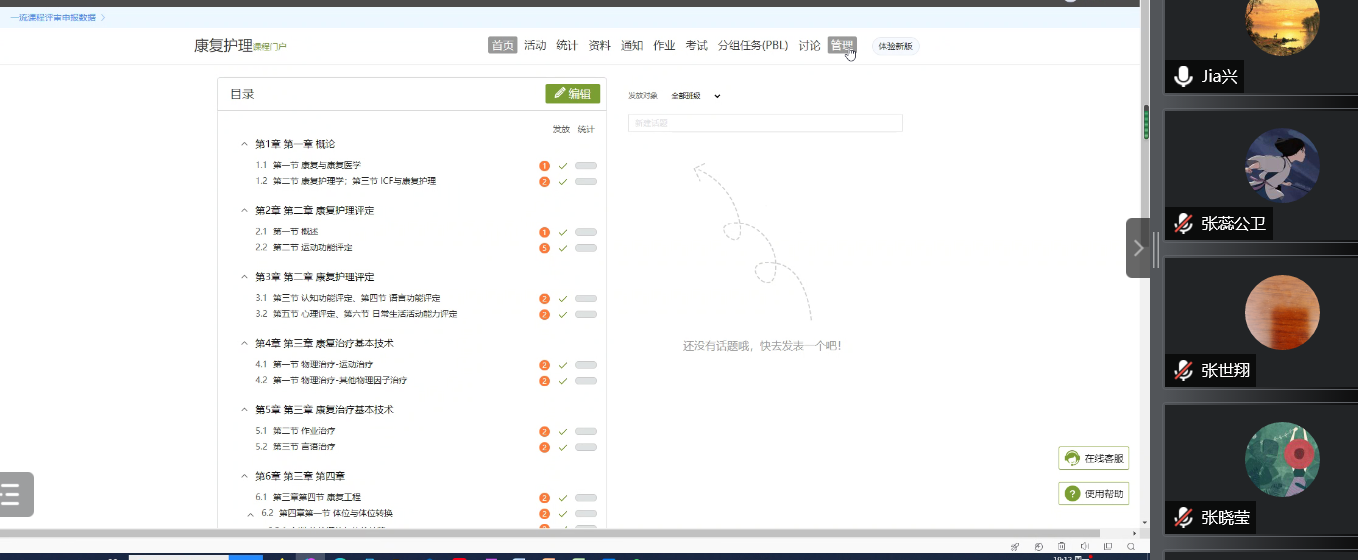Click the 在线客服 headset support button
This screenshot has width=1358, height=560.
tap(1093, 459)
